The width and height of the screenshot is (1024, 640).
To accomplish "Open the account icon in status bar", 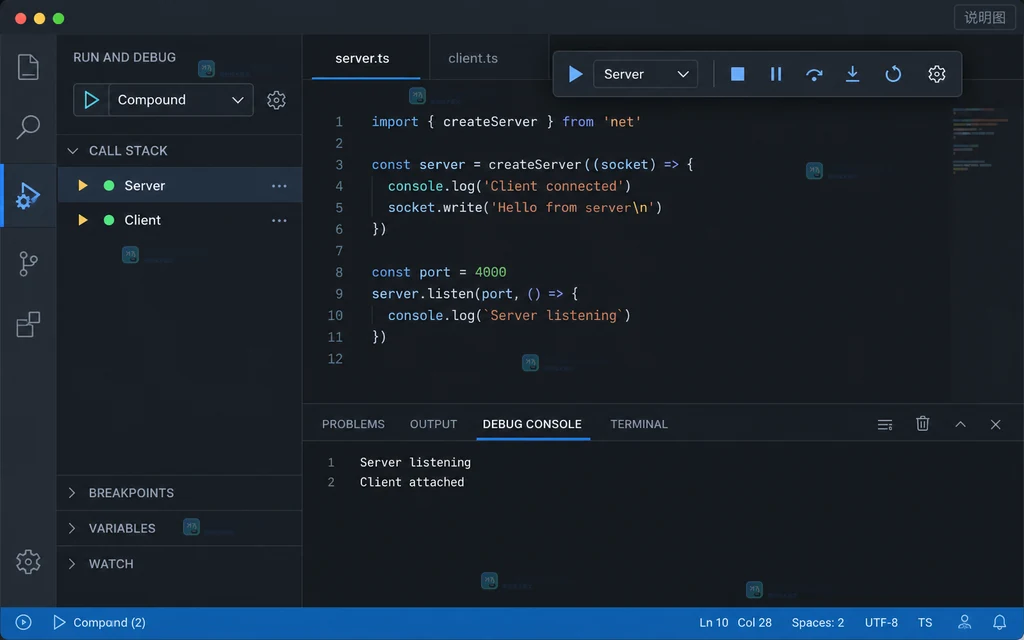I will (965, 622).
